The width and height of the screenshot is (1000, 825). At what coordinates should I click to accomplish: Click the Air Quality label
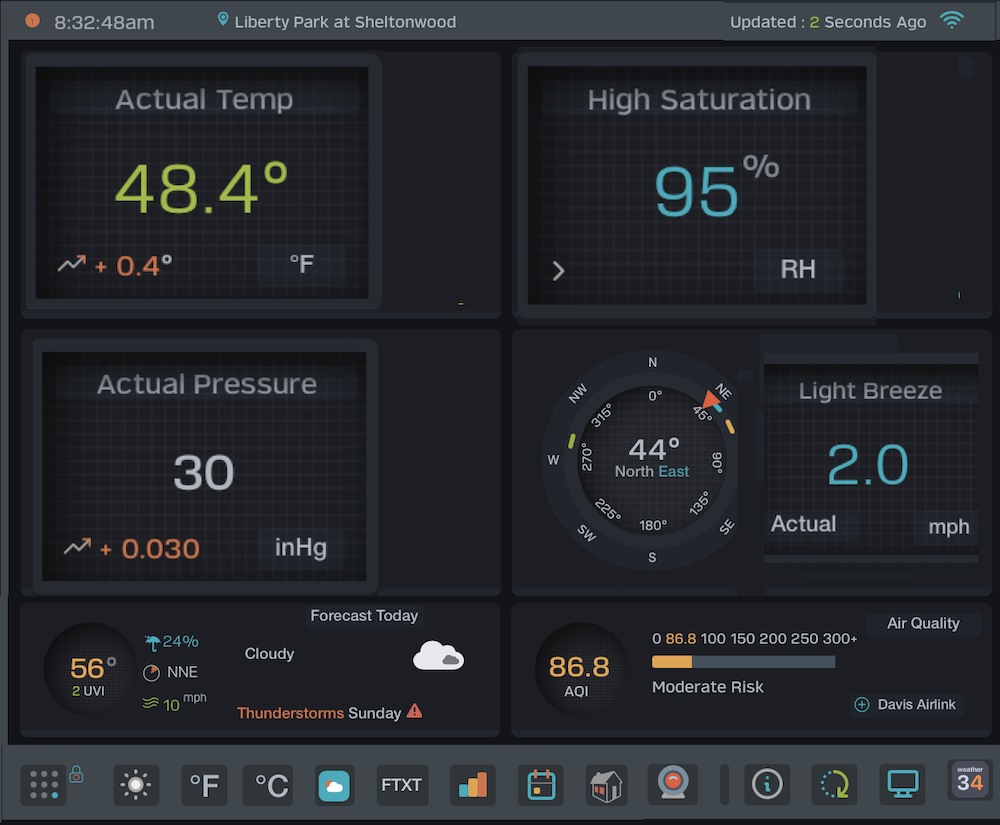(x=923, y=624)
